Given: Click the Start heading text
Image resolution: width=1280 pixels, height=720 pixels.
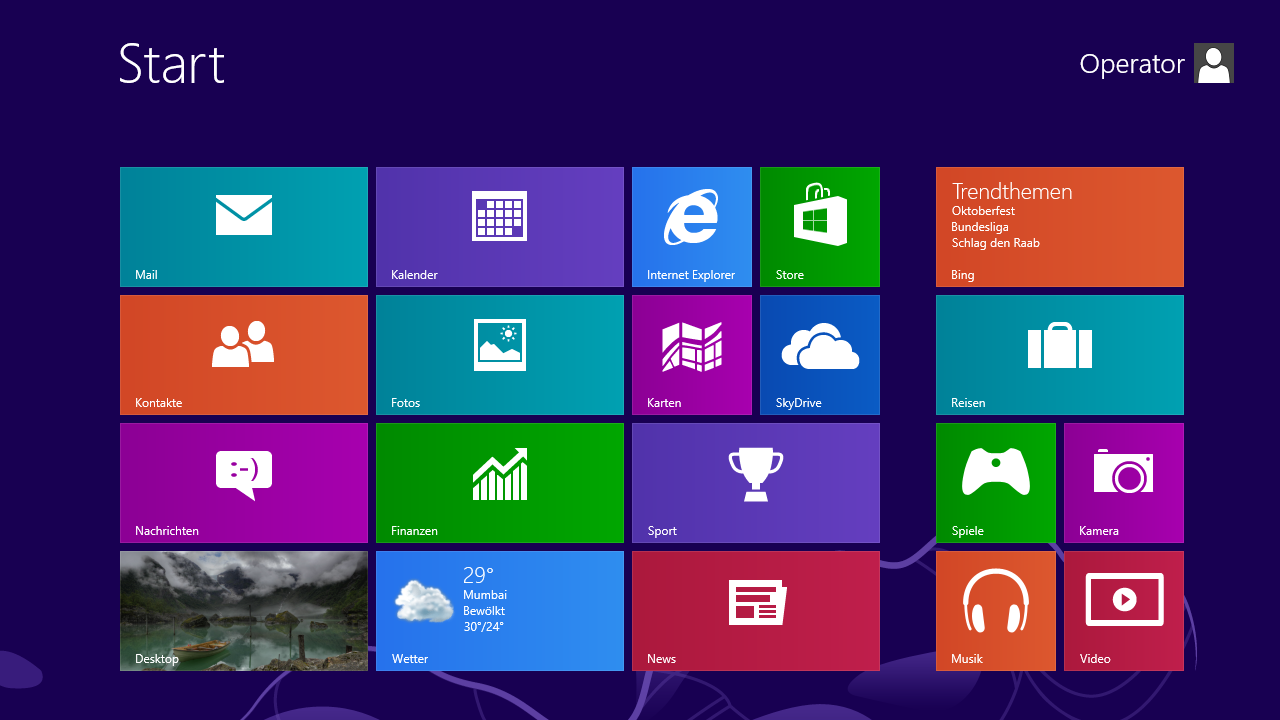Looking at the screenshot, I should click(x=172, y=64).
